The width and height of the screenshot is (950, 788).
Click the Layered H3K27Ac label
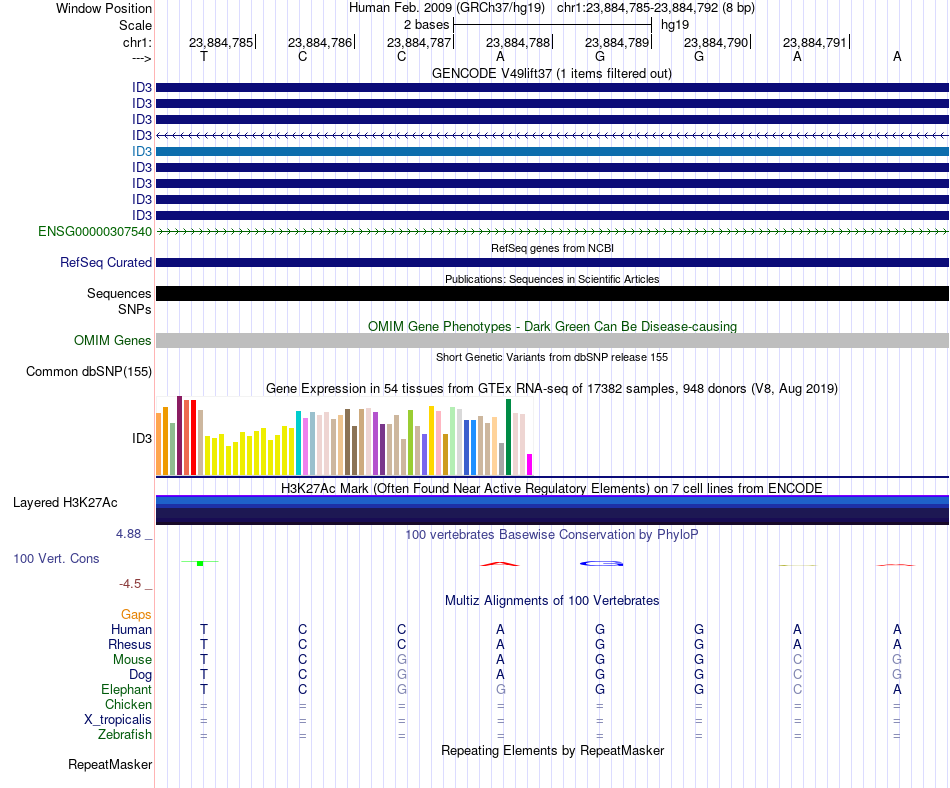[x=65, y=502]
